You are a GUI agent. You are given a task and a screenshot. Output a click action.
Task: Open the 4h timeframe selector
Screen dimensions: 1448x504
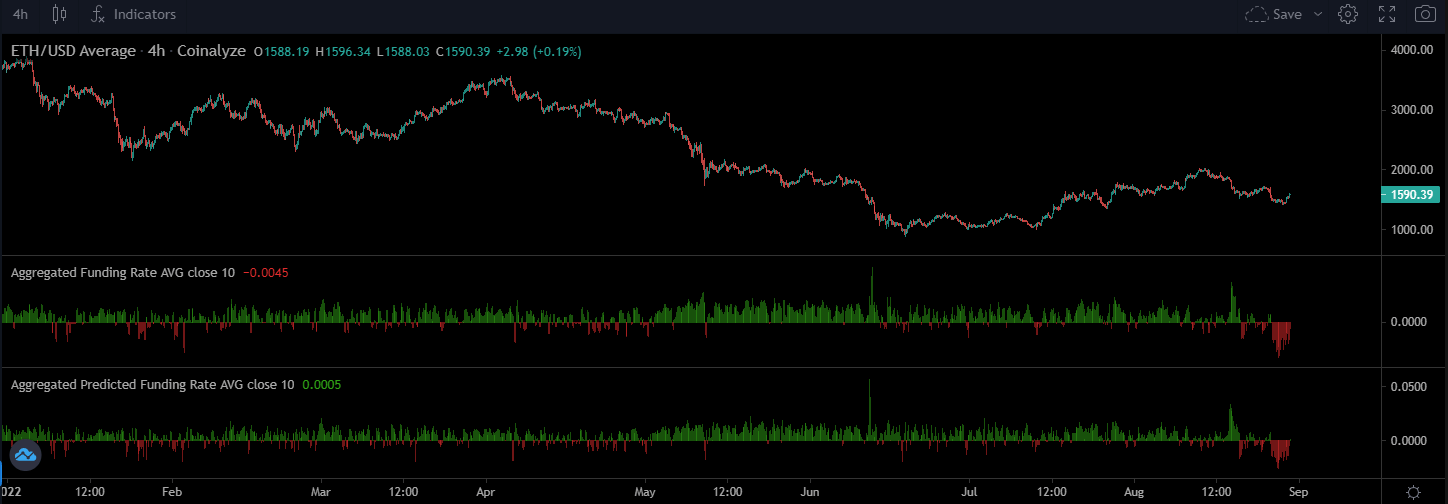click(x=20, y=14)
